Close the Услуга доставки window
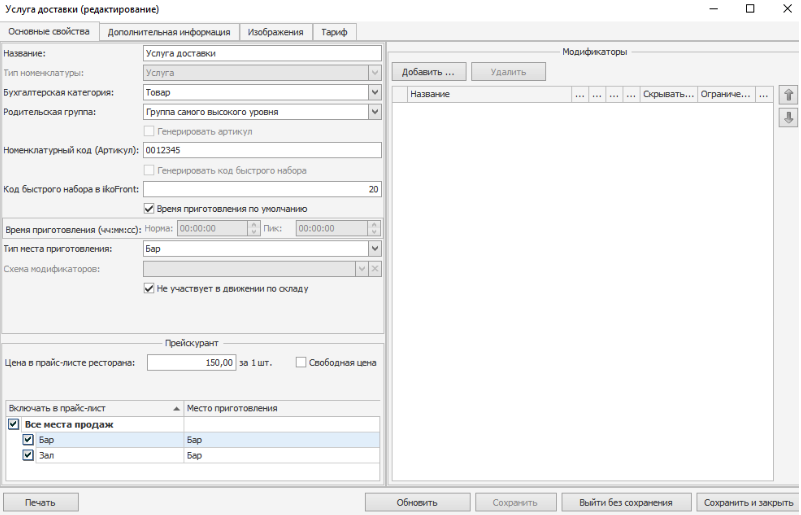Image resolution: width=801 pixels, height=515 pixels. point(781,8)
